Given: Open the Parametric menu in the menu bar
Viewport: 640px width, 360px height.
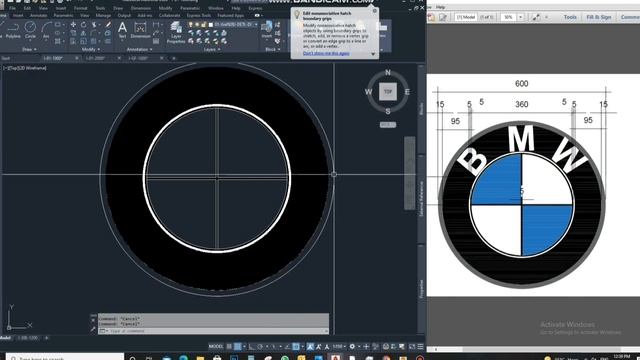Looking at the screenshot, I should (190, 8).
